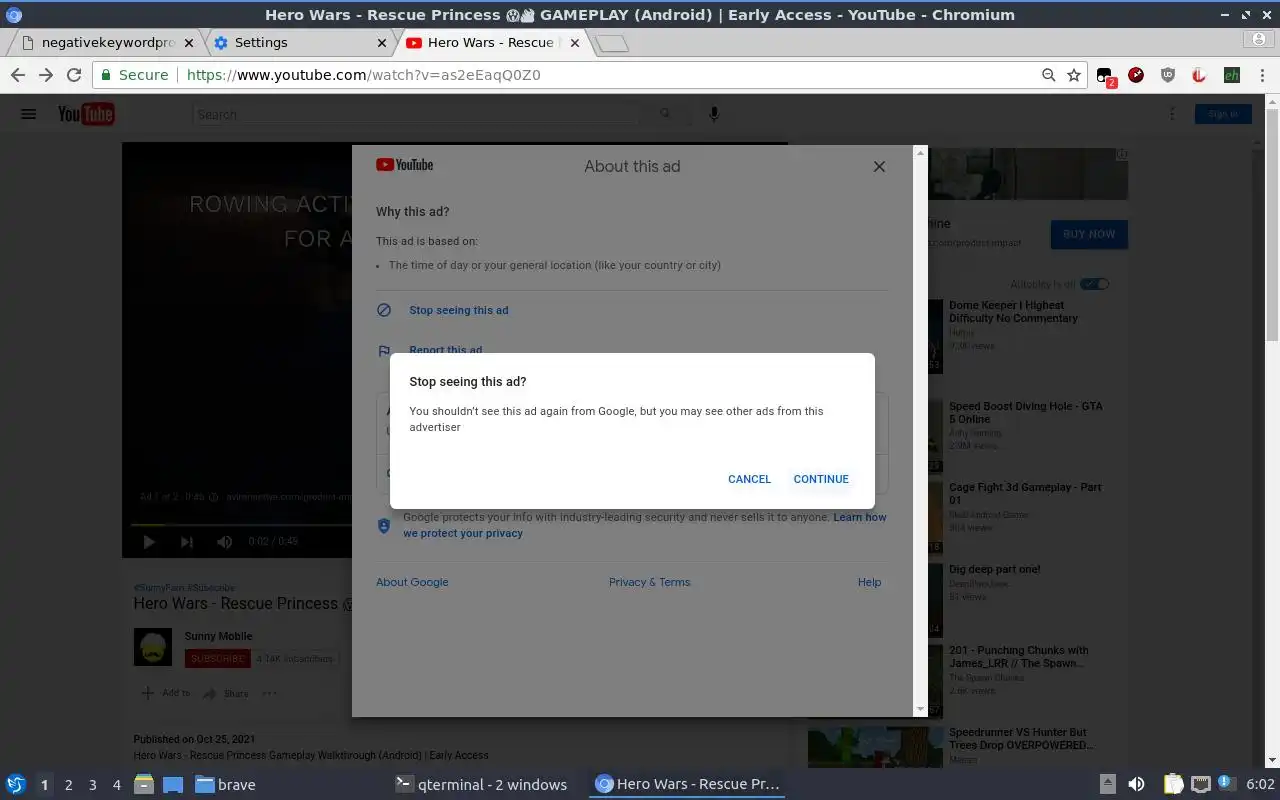Image resolution: width=1280 pixels, height=800 pixels.
Task: Open a new browser tab
Action: coord(611,43)
